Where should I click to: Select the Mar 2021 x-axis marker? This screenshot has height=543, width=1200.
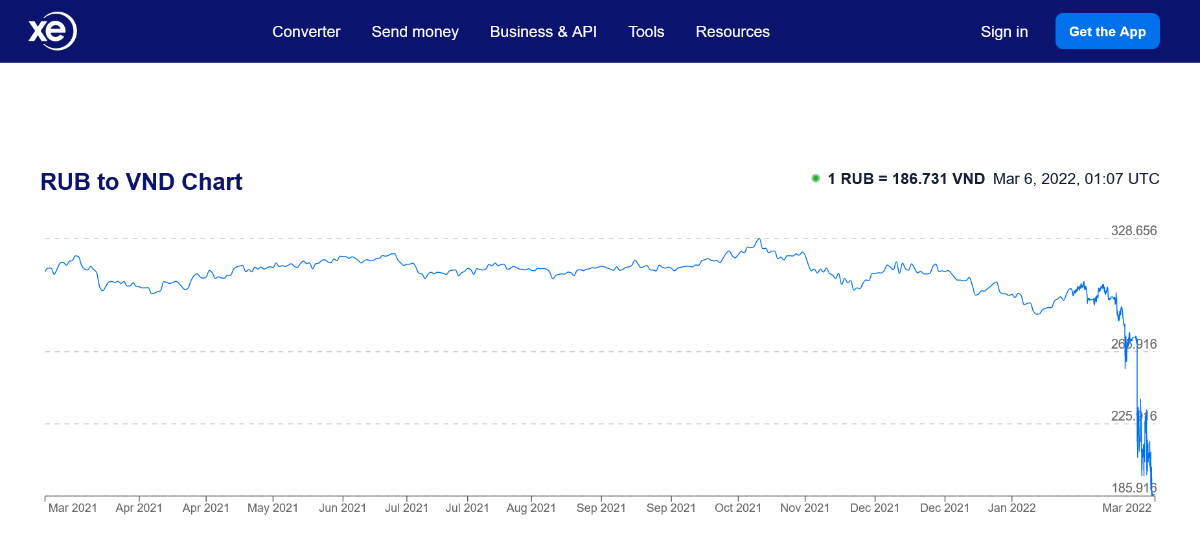pos(72,508)
